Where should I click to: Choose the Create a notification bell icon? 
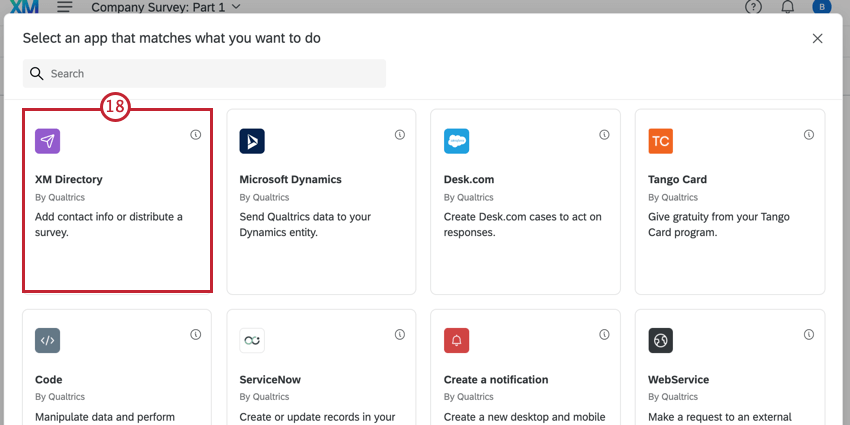click(x=456, y=340)
